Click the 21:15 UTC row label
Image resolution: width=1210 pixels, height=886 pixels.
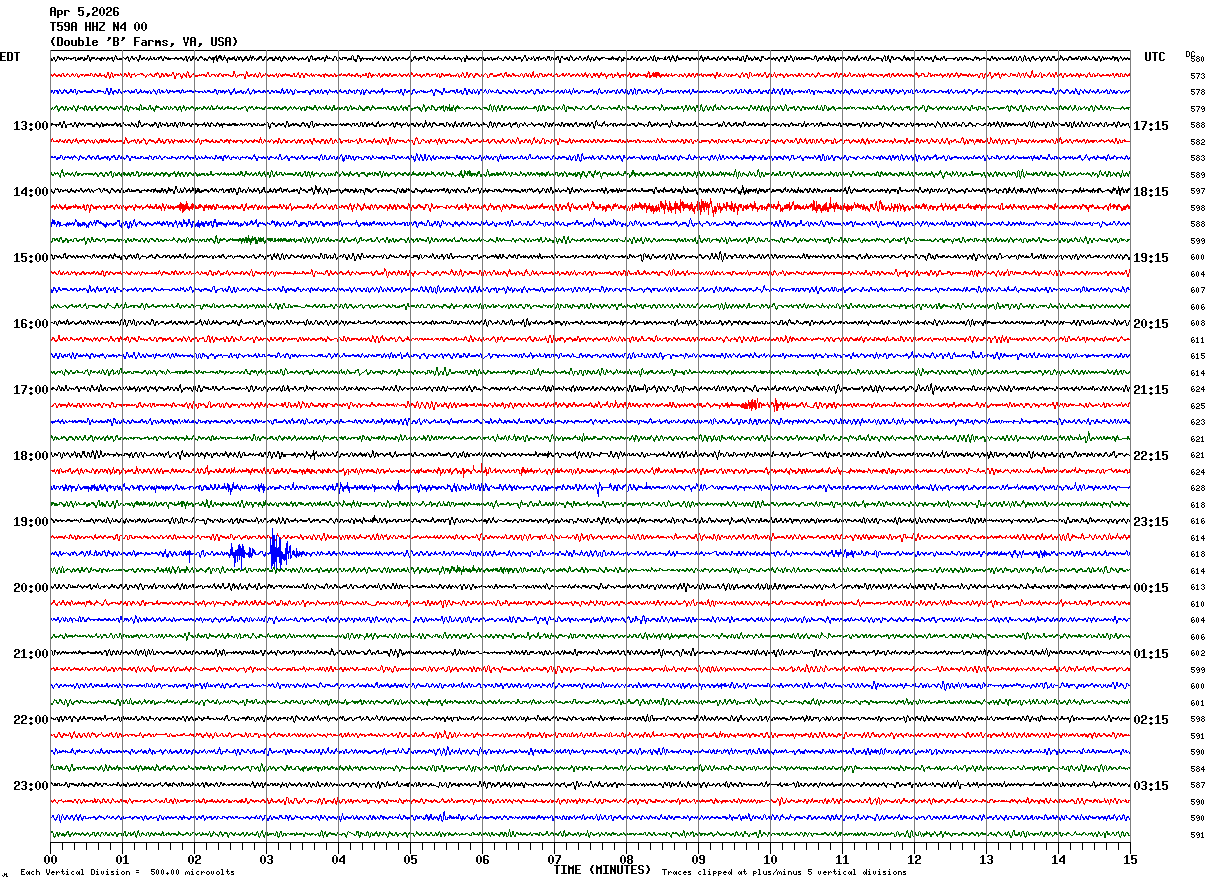coord(1151,390)
